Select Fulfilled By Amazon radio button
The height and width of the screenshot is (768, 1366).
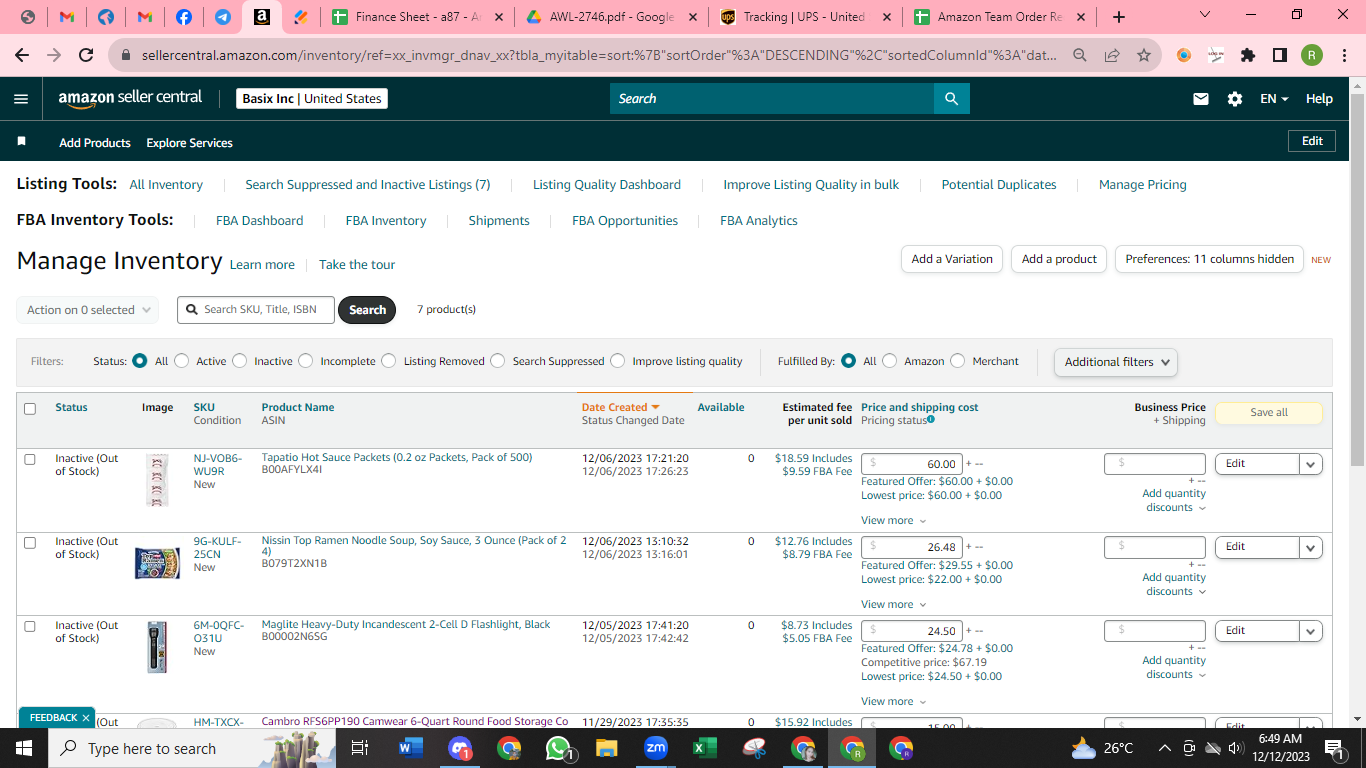pyautogui.click(x=889, y=361)
